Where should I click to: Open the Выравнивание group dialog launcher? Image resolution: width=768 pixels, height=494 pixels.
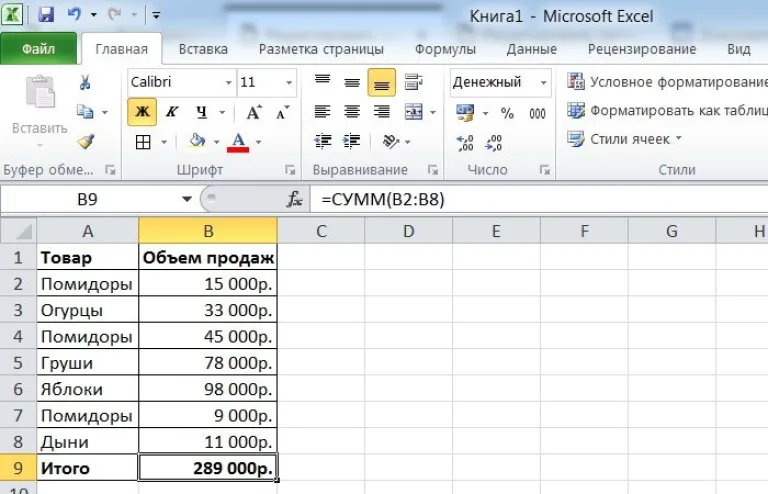pyautogui.click(x=432, y=170)
